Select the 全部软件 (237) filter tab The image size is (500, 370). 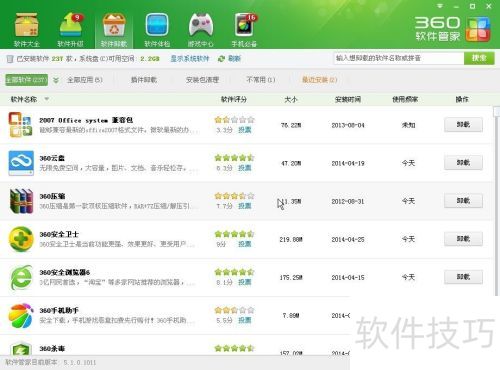pyautogui.click(x=26, y=80)
